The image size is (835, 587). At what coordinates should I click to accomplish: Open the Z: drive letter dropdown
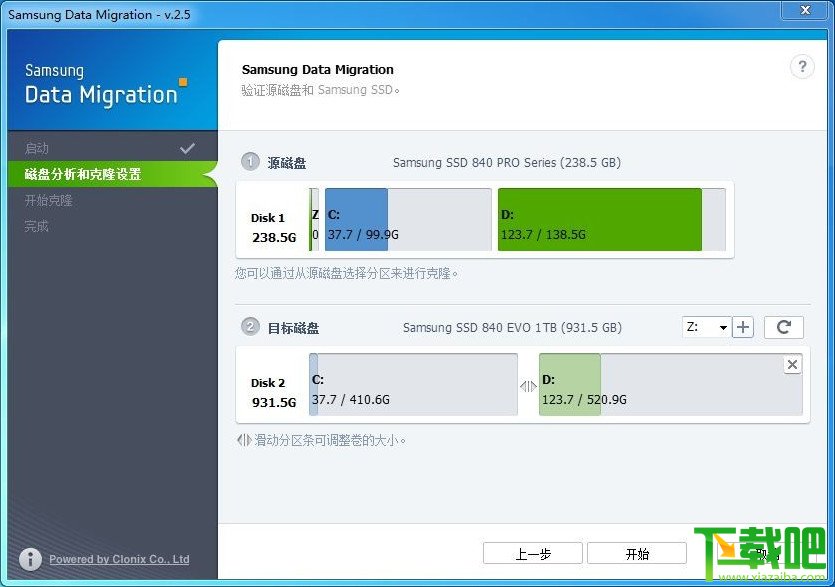(706, 327)
